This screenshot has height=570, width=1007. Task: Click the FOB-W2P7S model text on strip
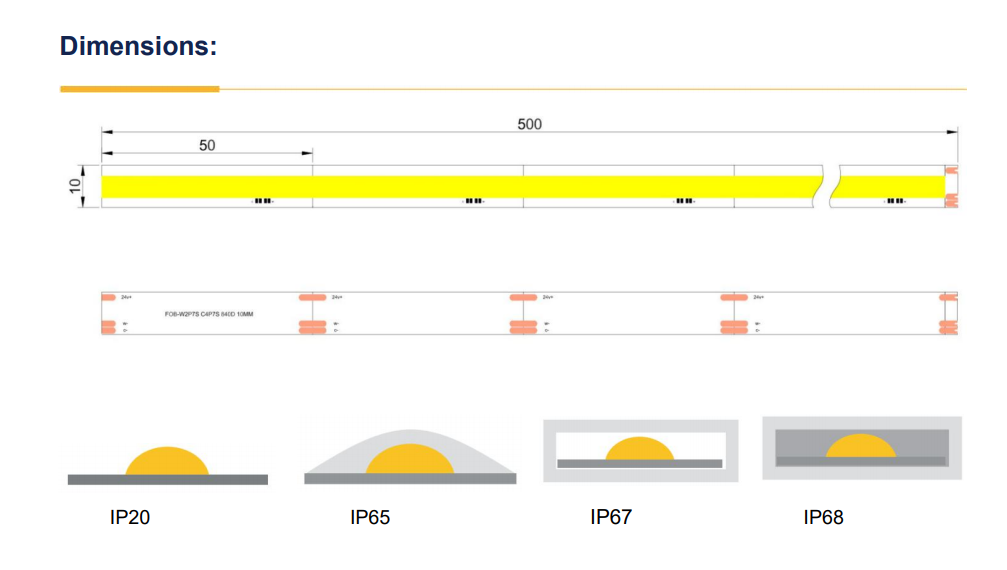click(x=209, y=314)
